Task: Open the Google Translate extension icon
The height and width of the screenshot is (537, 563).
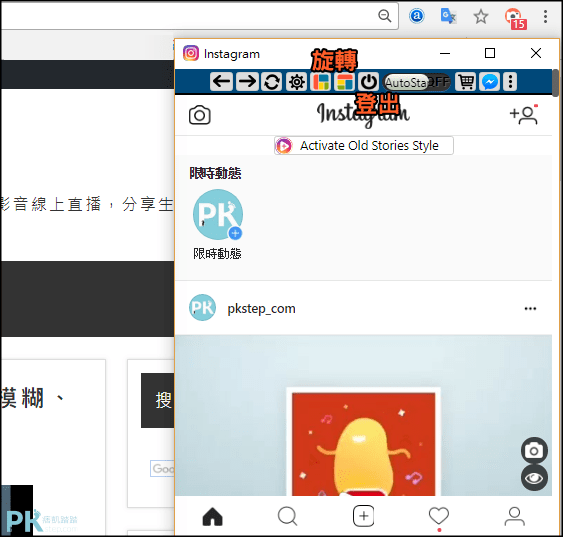Action: 448,16
